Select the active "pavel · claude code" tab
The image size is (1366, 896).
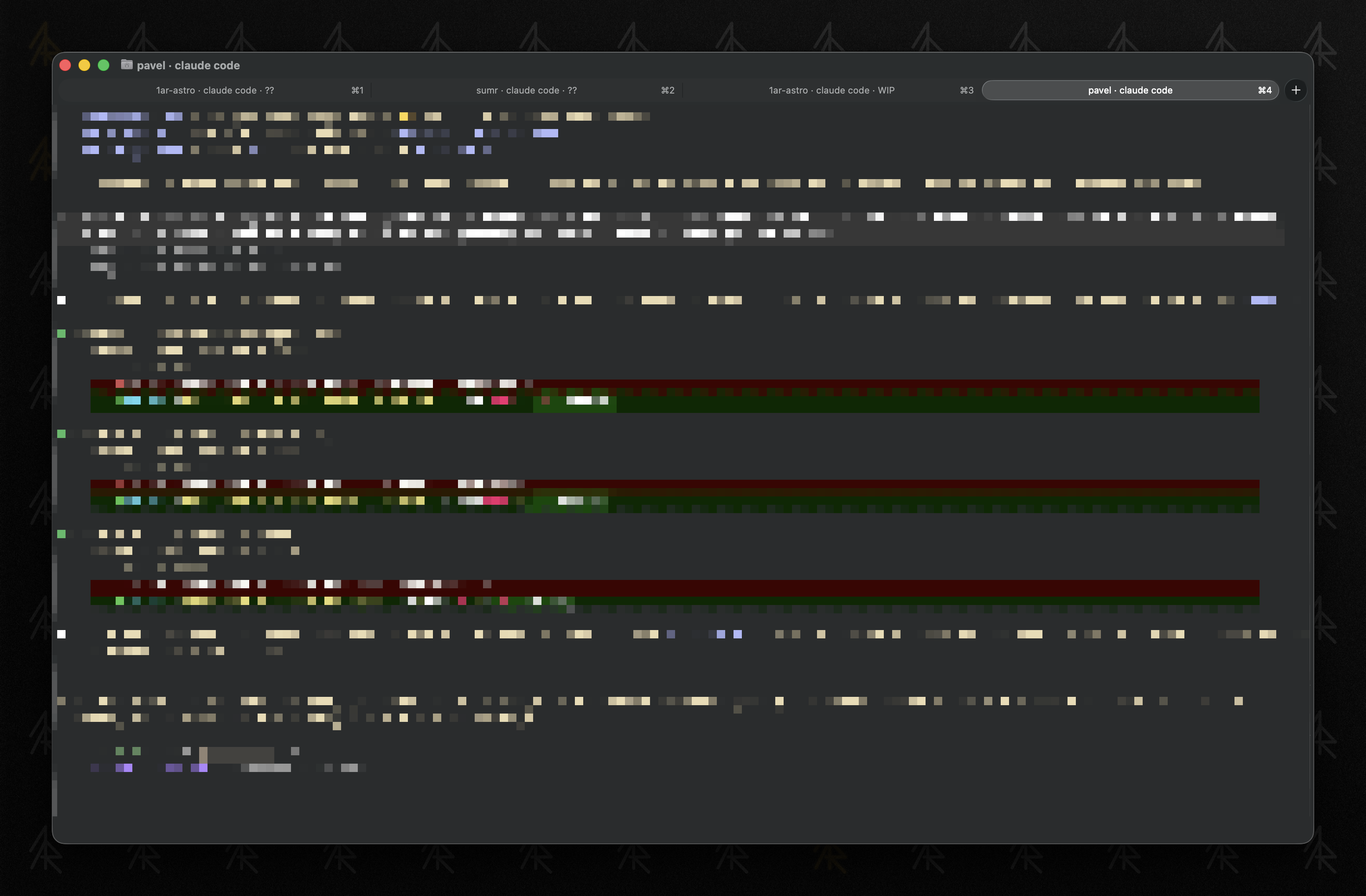point(1130,90)
